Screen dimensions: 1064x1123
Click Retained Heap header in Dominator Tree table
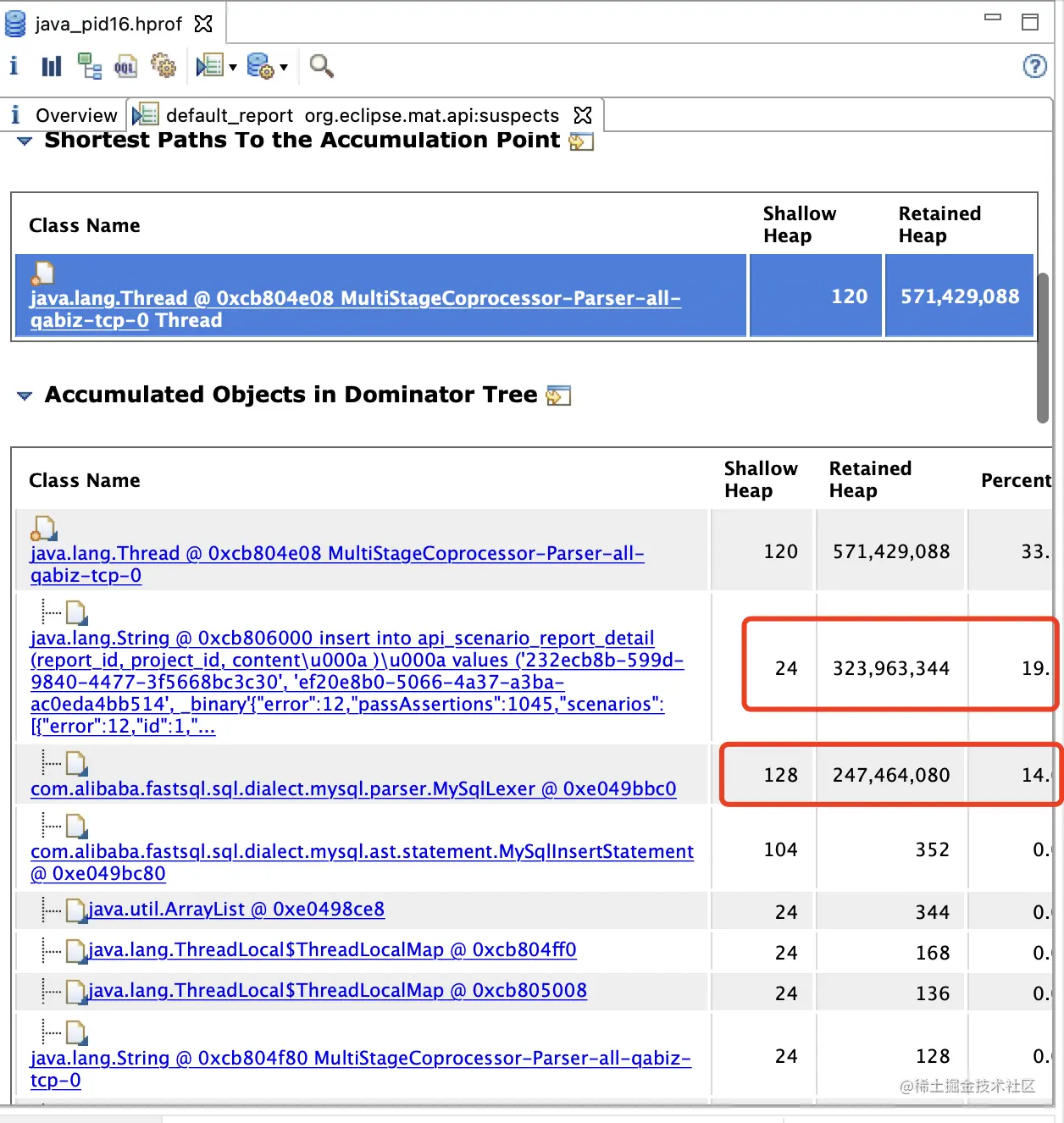870,479
